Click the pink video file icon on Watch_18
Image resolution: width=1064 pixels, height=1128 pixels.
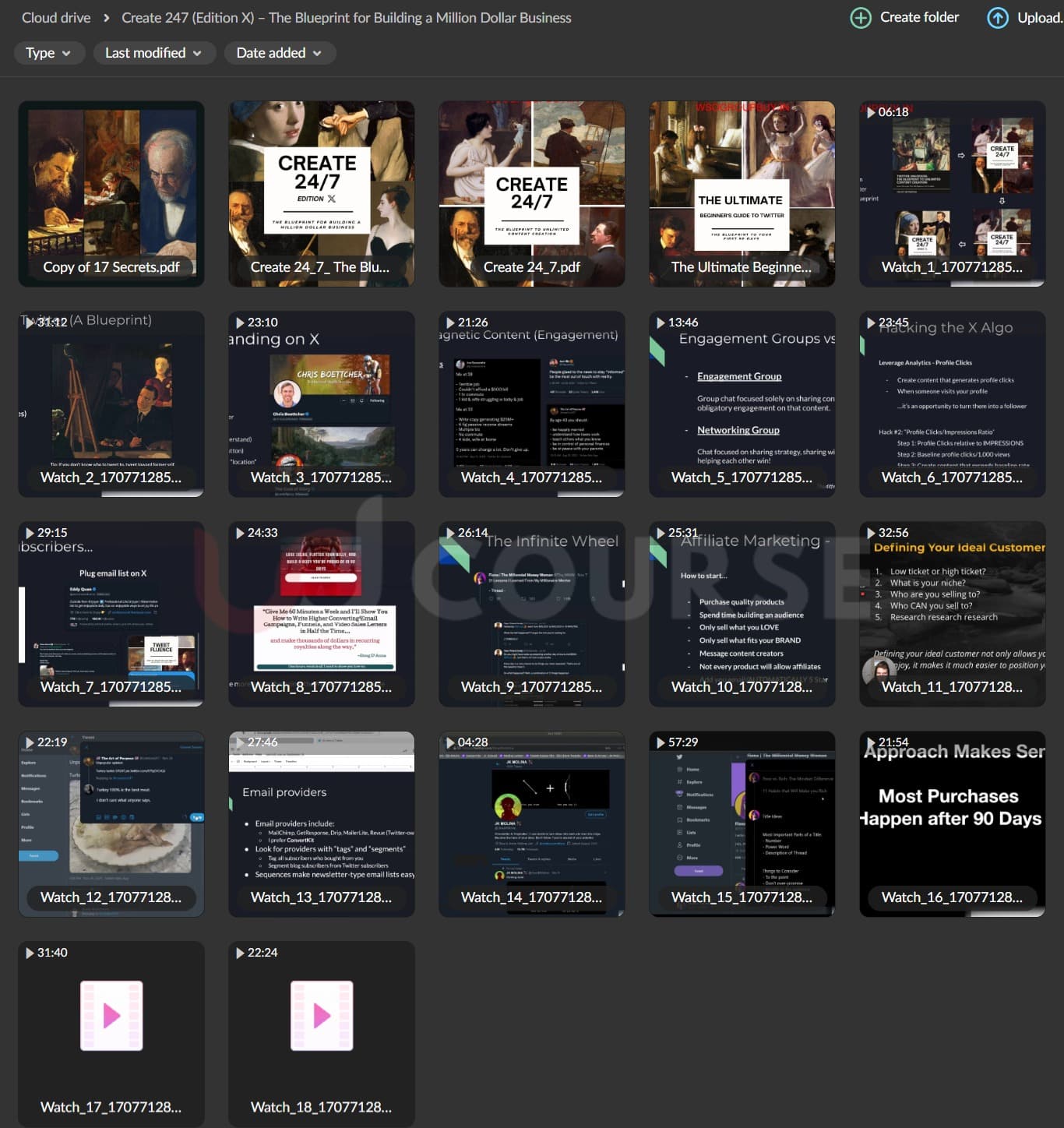coord(321,1015)
